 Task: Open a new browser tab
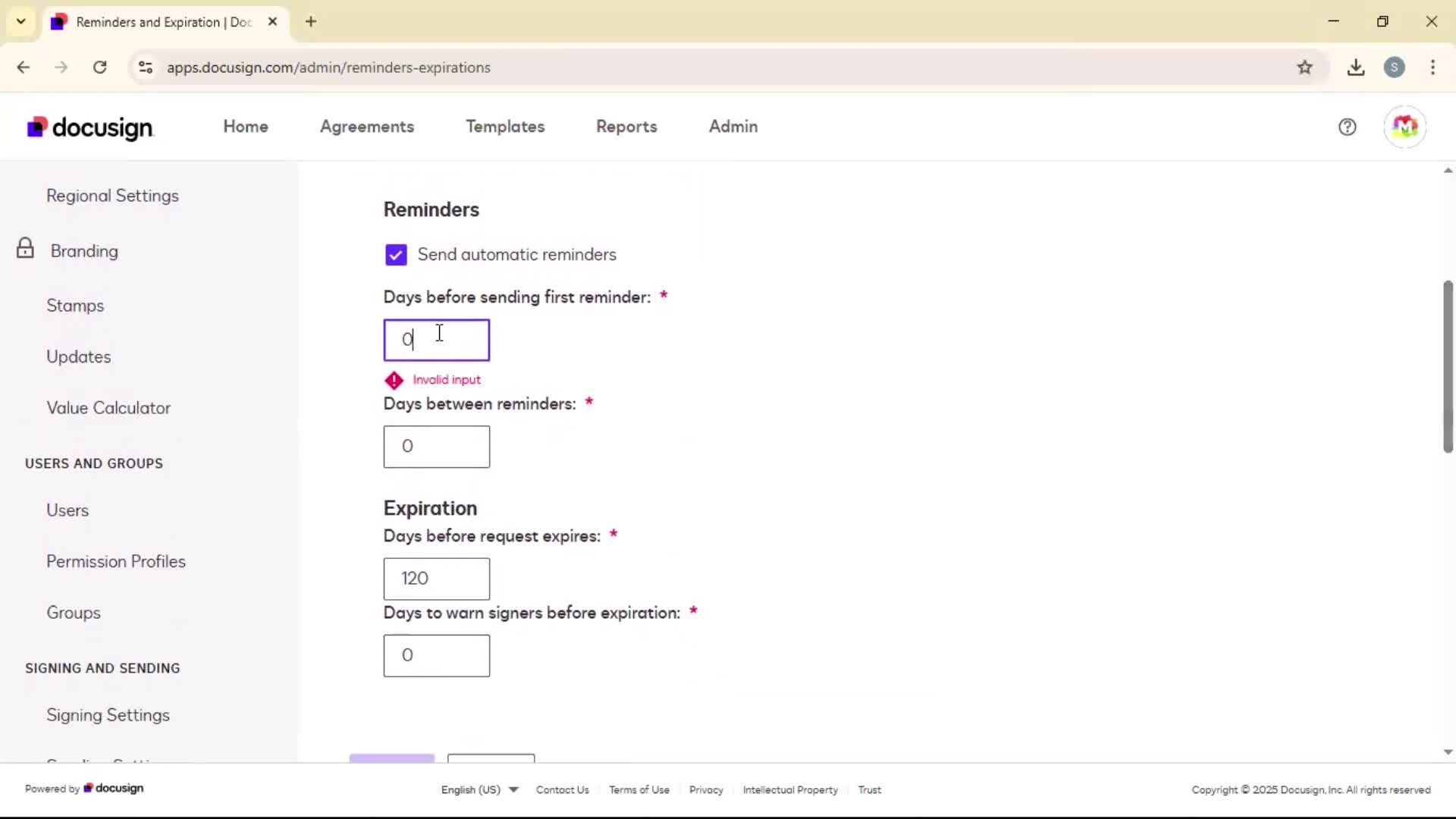pos(311,22)
